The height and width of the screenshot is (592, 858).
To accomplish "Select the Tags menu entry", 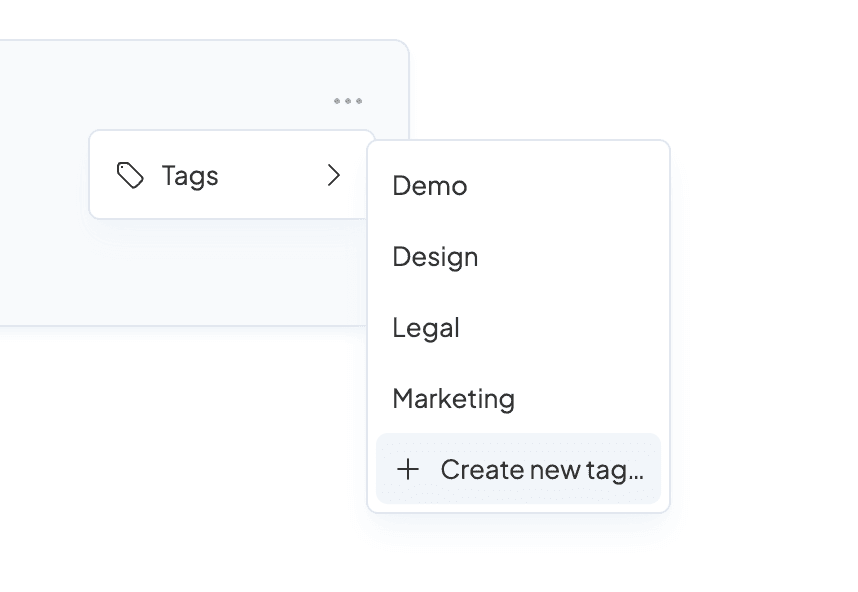I will tap(232, 175).
